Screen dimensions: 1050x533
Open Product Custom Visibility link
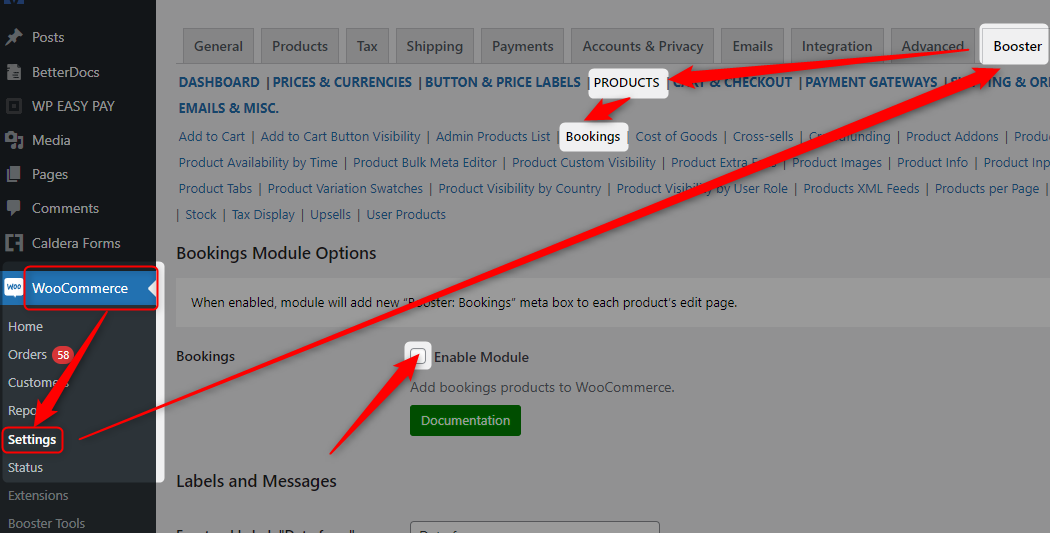point(584,163)
